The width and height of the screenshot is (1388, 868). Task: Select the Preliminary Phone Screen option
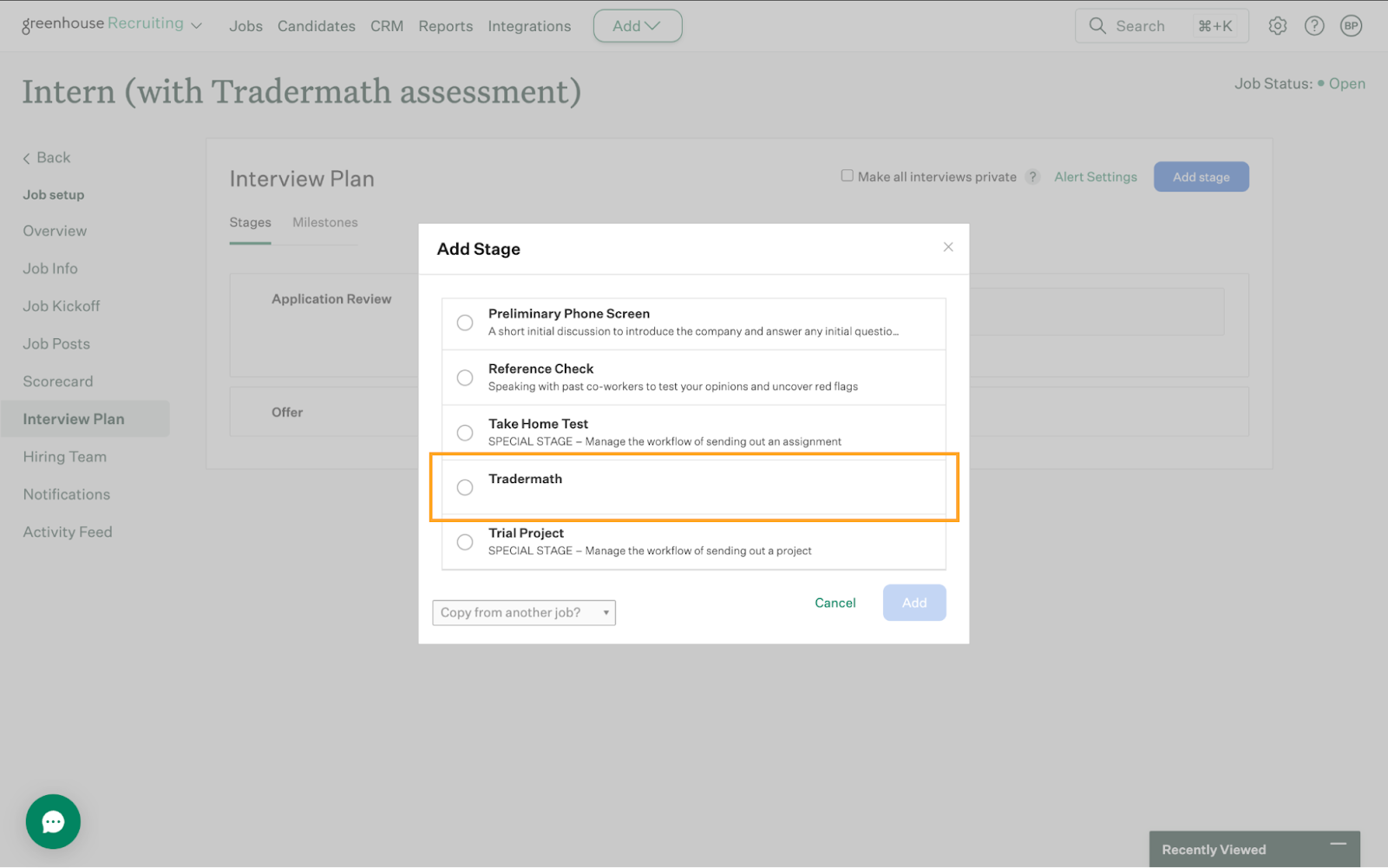pyautogui.click(x=465, y=323)
